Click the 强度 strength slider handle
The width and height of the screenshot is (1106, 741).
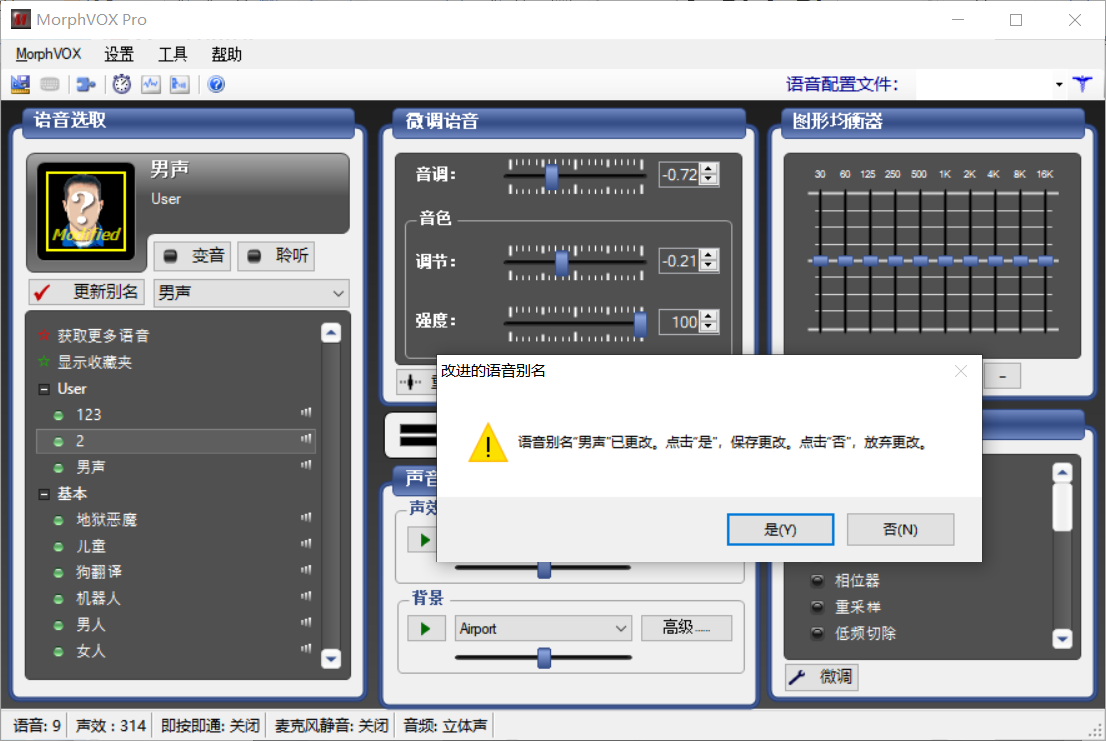(640, 324)
